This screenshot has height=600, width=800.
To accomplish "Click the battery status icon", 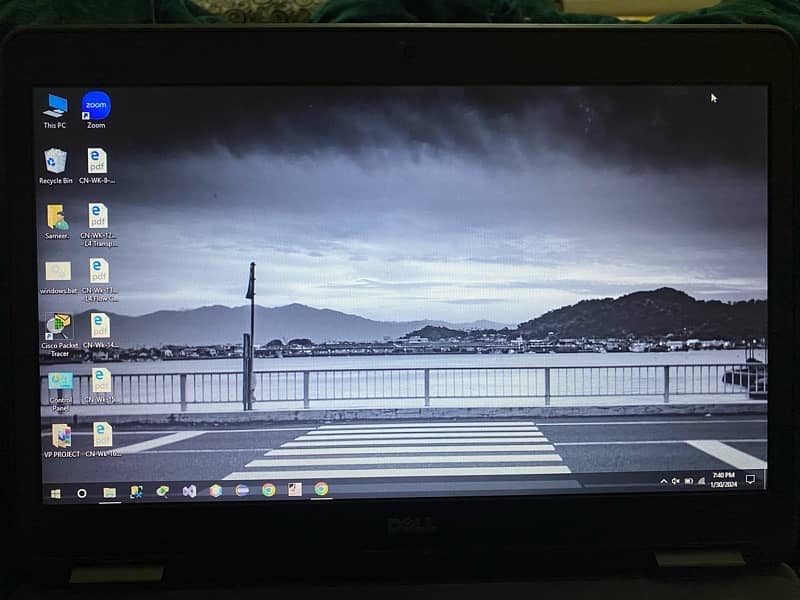I will tap(689, 481).
